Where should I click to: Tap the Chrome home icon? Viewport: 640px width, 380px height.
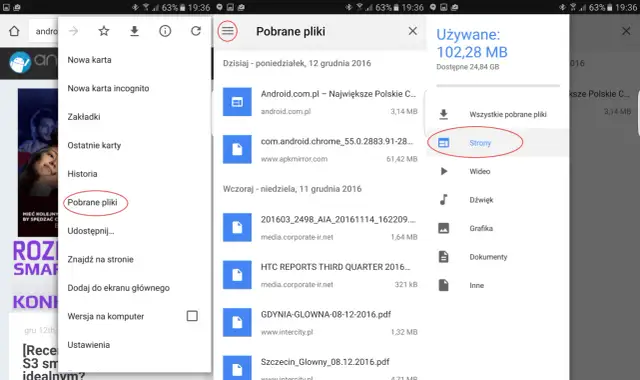click(x=14, y=31)
